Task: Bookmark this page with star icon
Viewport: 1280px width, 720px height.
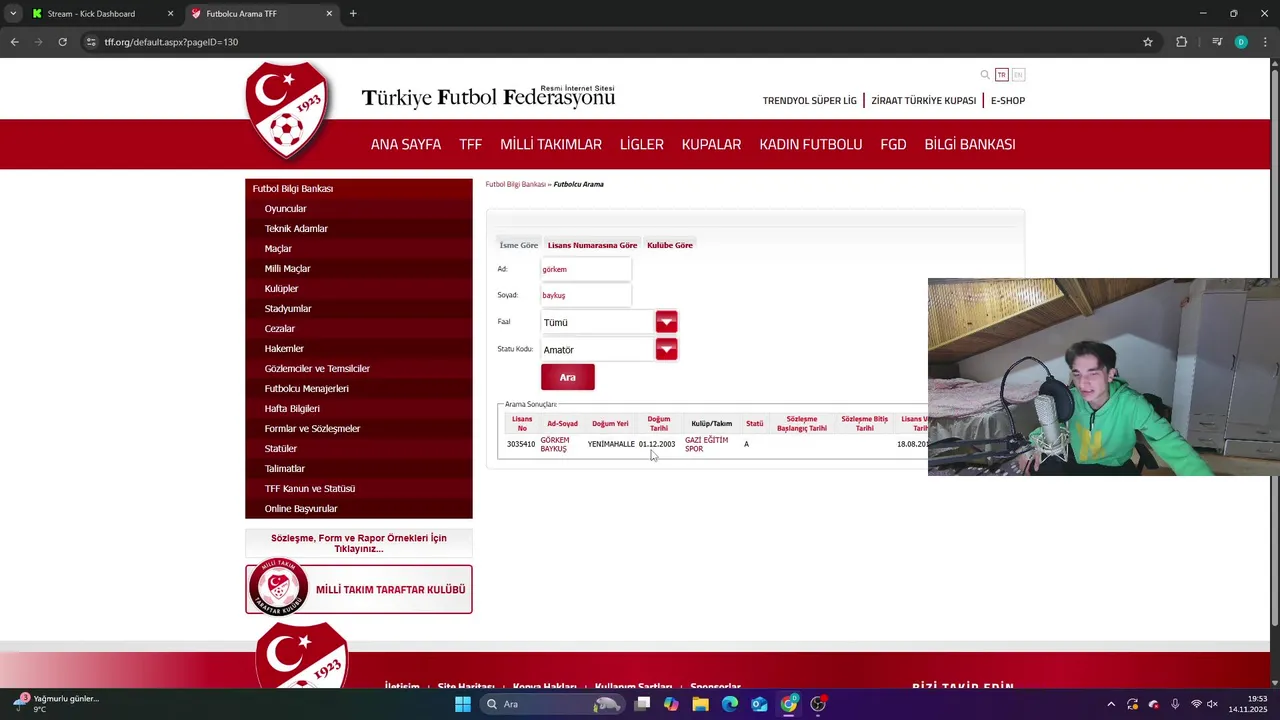Action: coord(1148,42)
